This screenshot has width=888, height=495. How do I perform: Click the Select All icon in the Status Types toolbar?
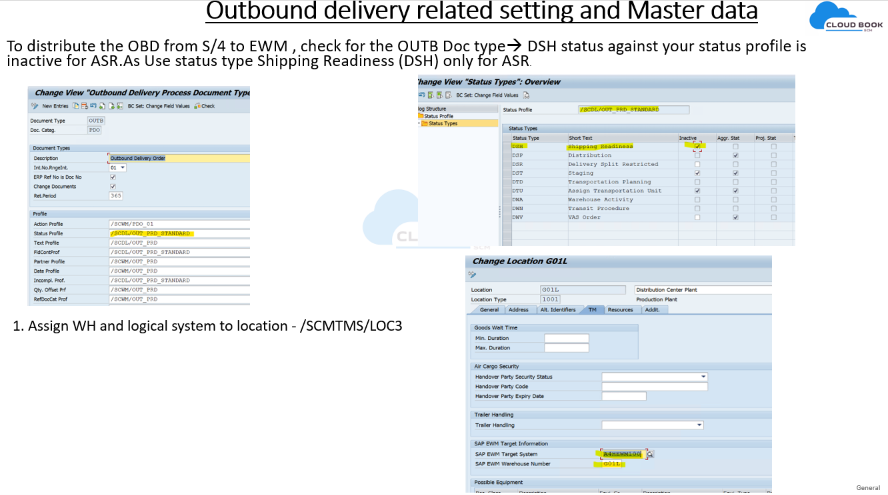tap(431, 95)
